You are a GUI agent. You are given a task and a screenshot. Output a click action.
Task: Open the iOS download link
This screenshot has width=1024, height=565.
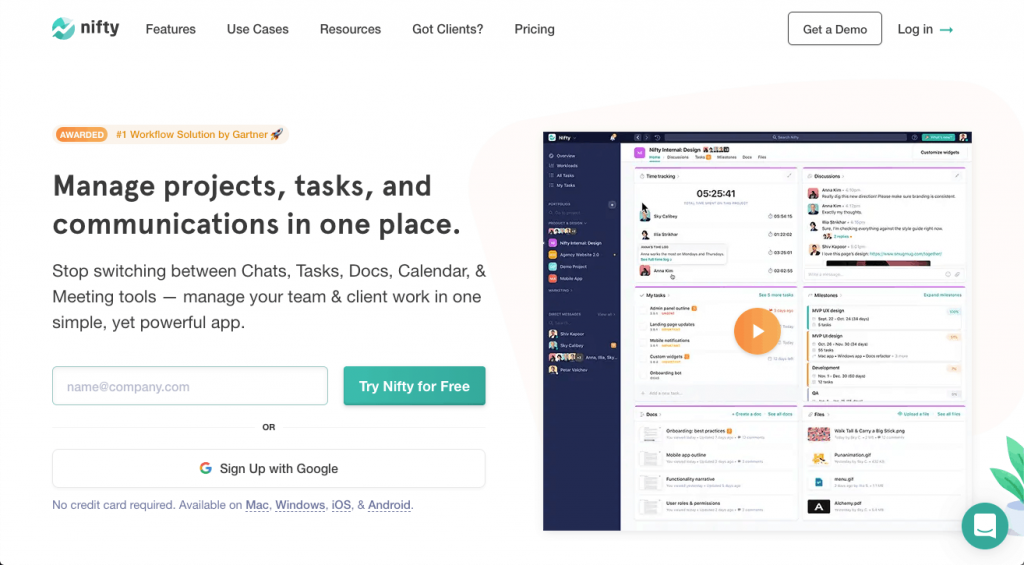tap(341, 505)
